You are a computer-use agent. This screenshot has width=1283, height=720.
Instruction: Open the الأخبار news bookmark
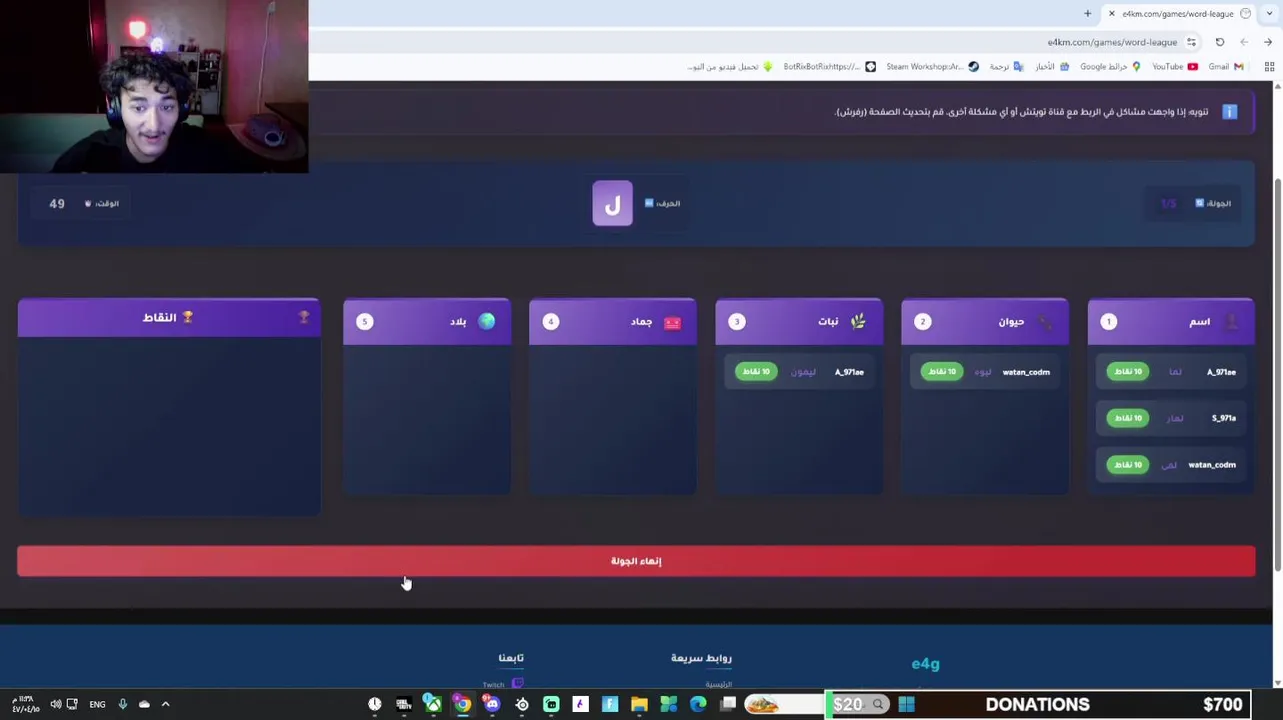1052,67
